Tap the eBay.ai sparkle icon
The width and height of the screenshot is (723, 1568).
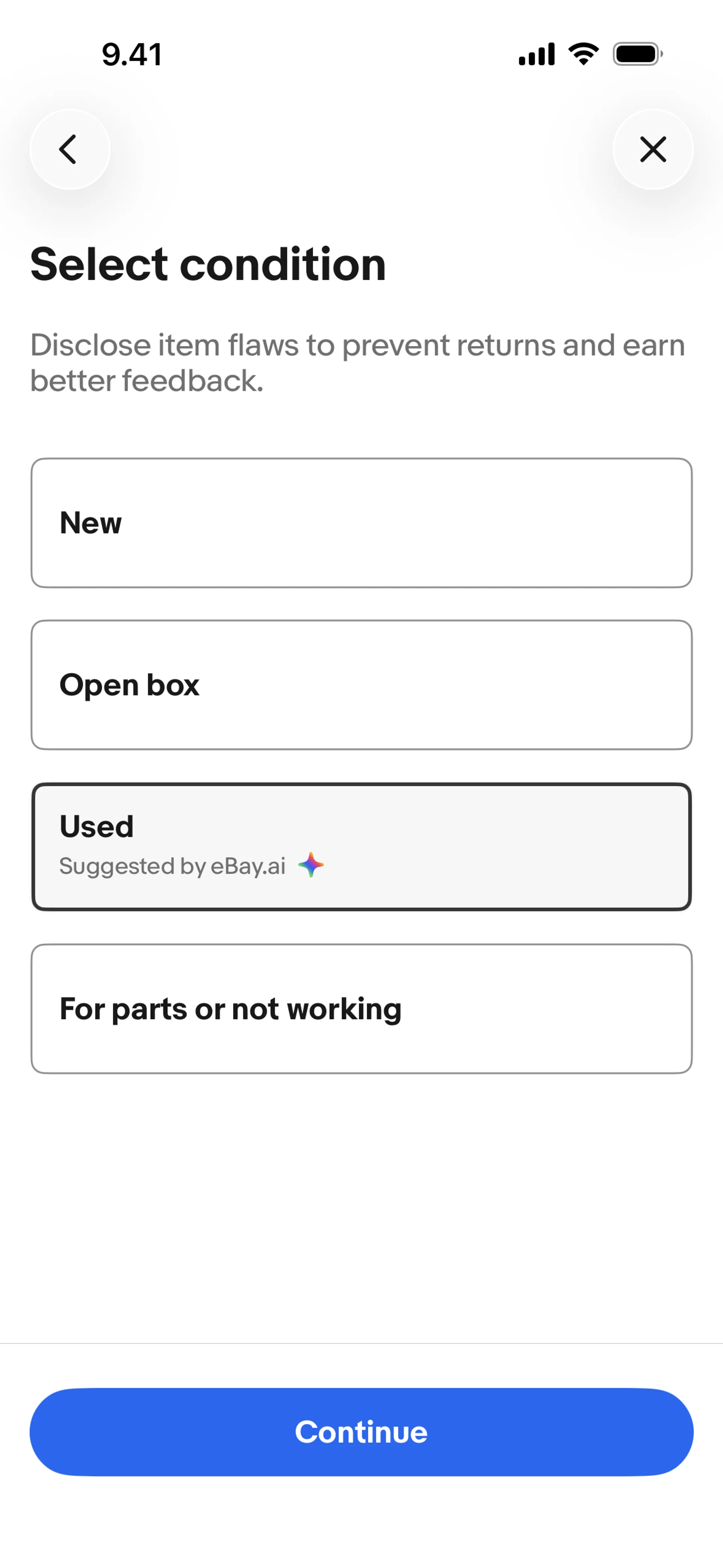pos(311,864)
